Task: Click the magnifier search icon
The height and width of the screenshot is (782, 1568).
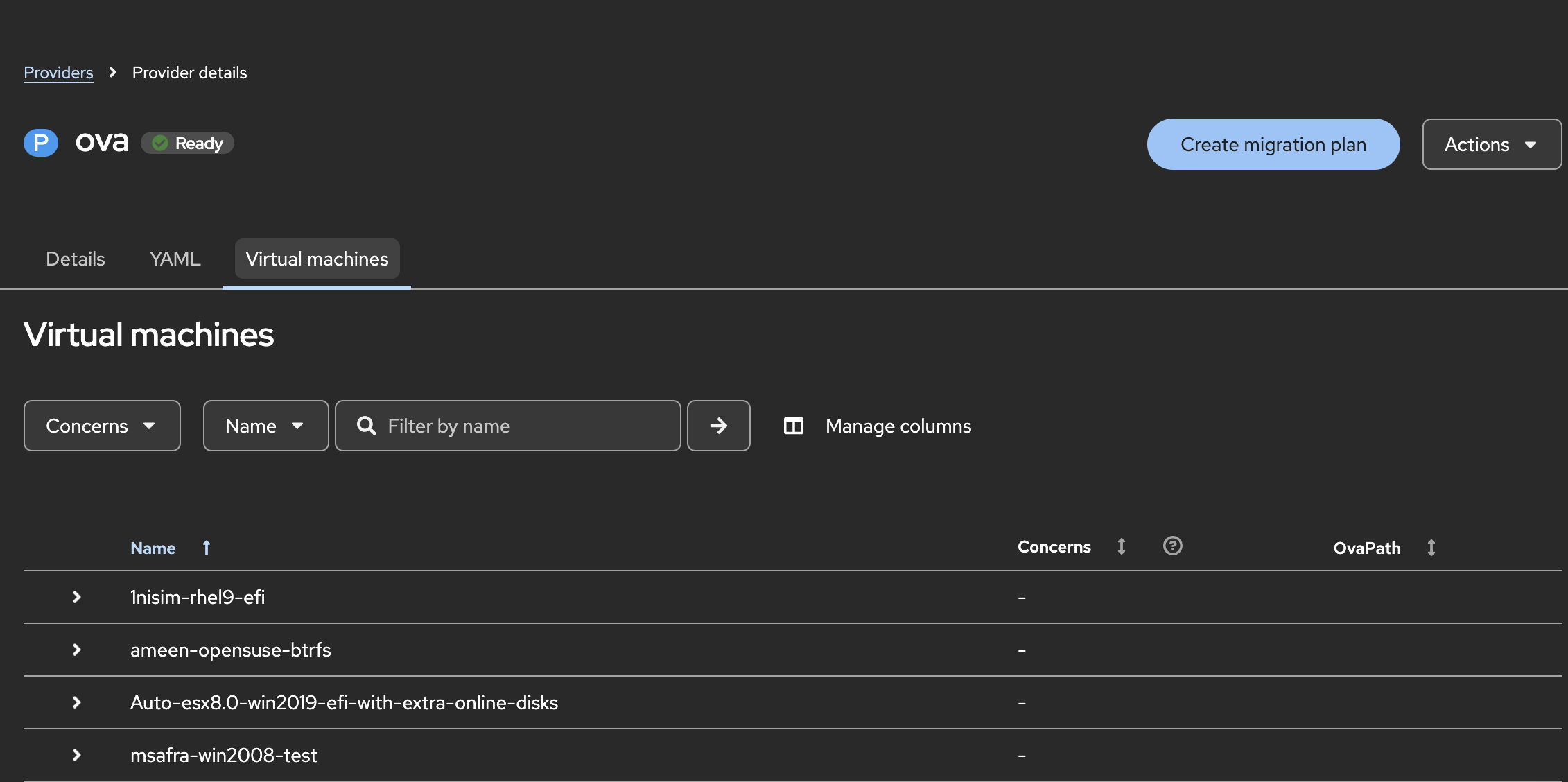Action: 366,426
